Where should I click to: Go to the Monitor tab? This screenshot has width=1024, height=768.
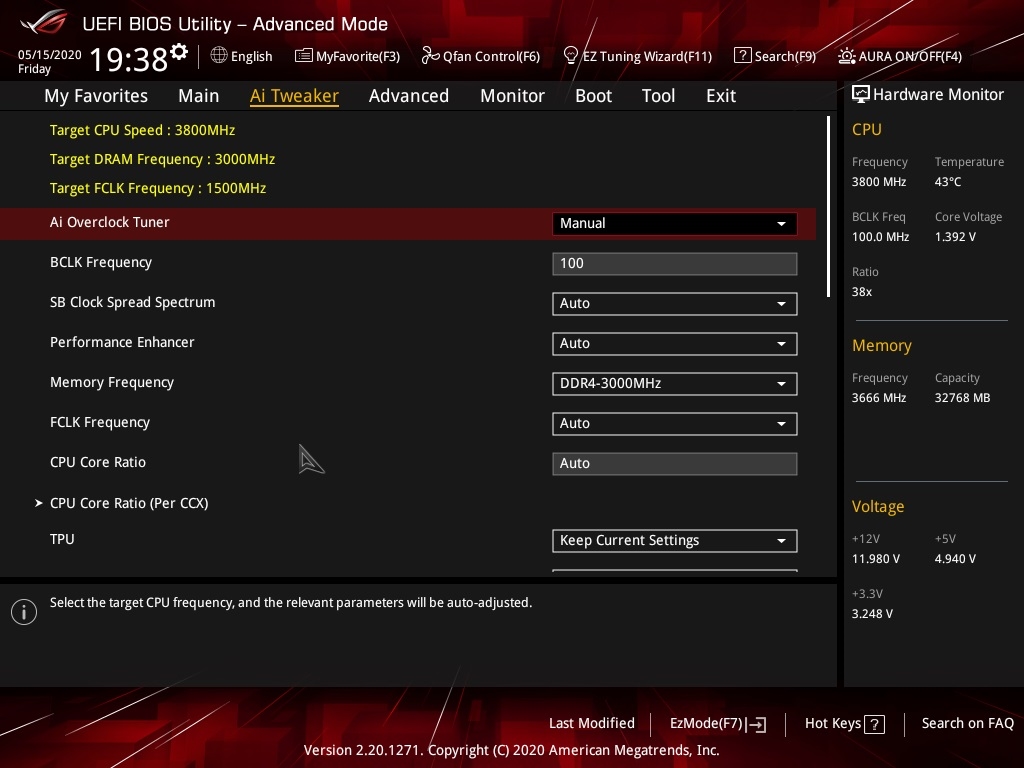click(x=512, y=96)
